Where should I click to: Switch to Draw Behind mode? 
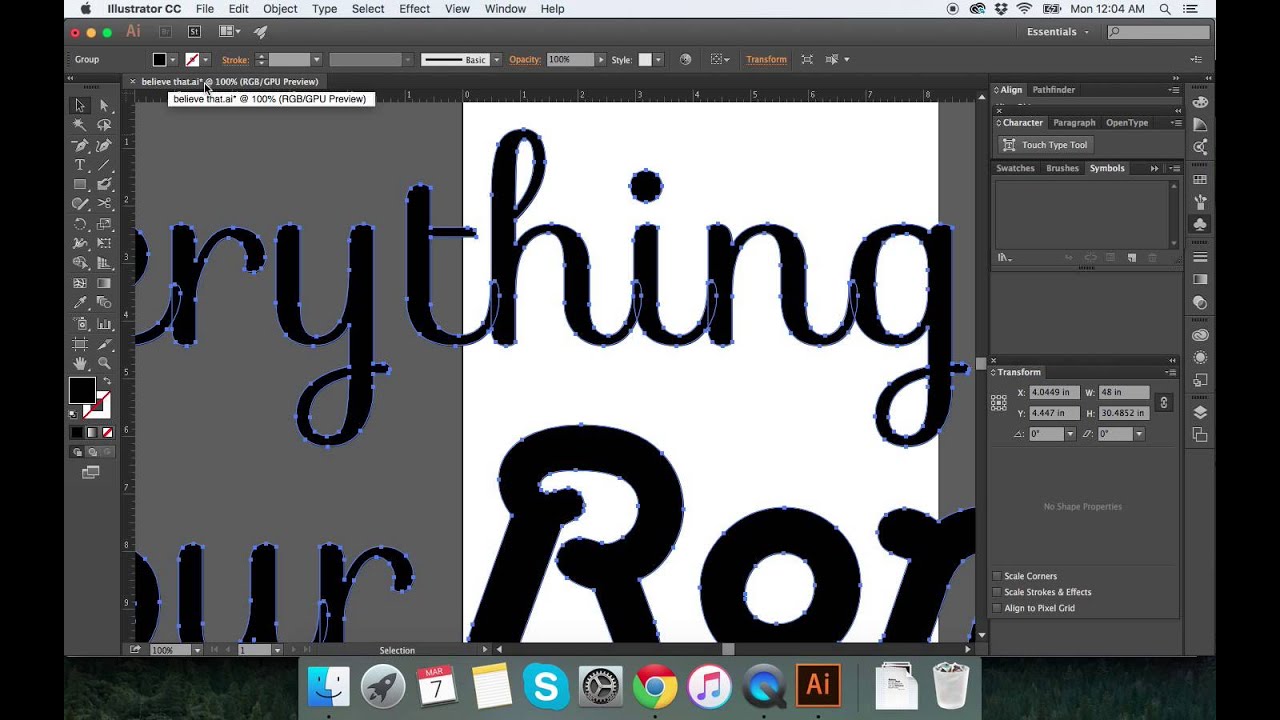click(x=92, y=452)
